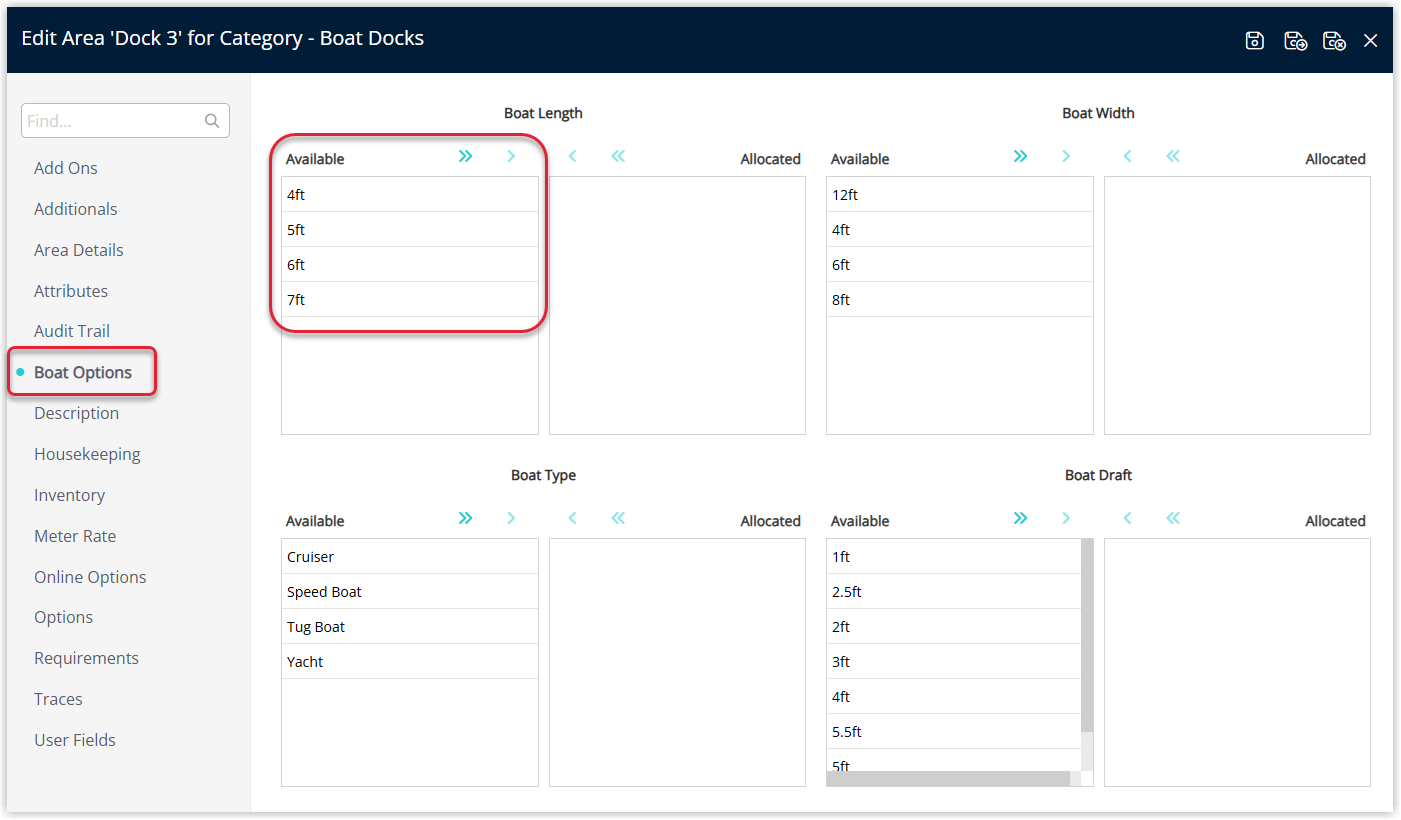Open Attributes section
This screenshot has height=820, width=1401.
(71, 291)
